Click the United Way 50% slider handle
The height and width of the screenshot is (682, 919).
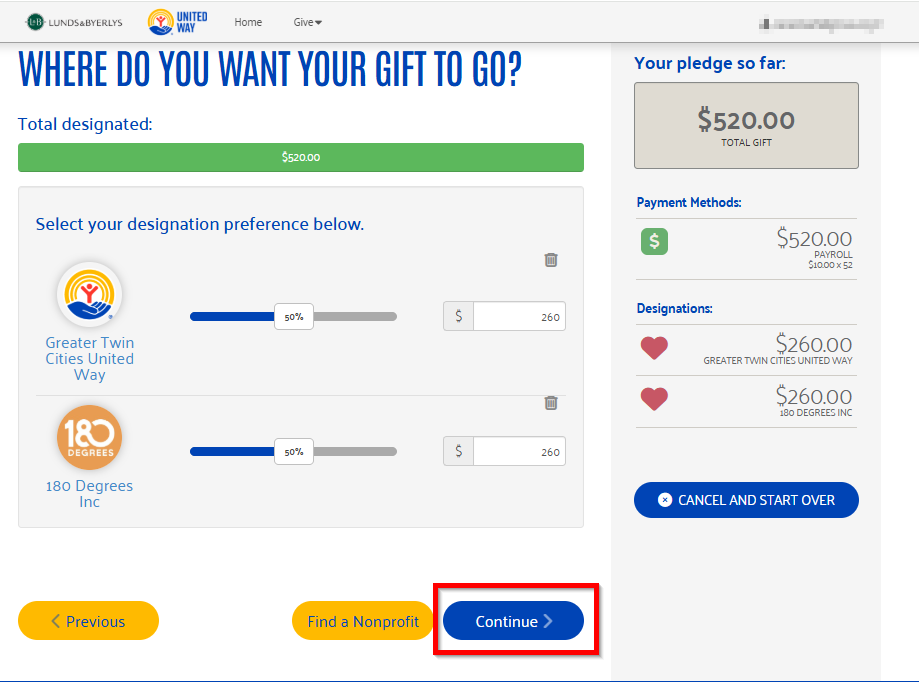[x=294, y=316]
